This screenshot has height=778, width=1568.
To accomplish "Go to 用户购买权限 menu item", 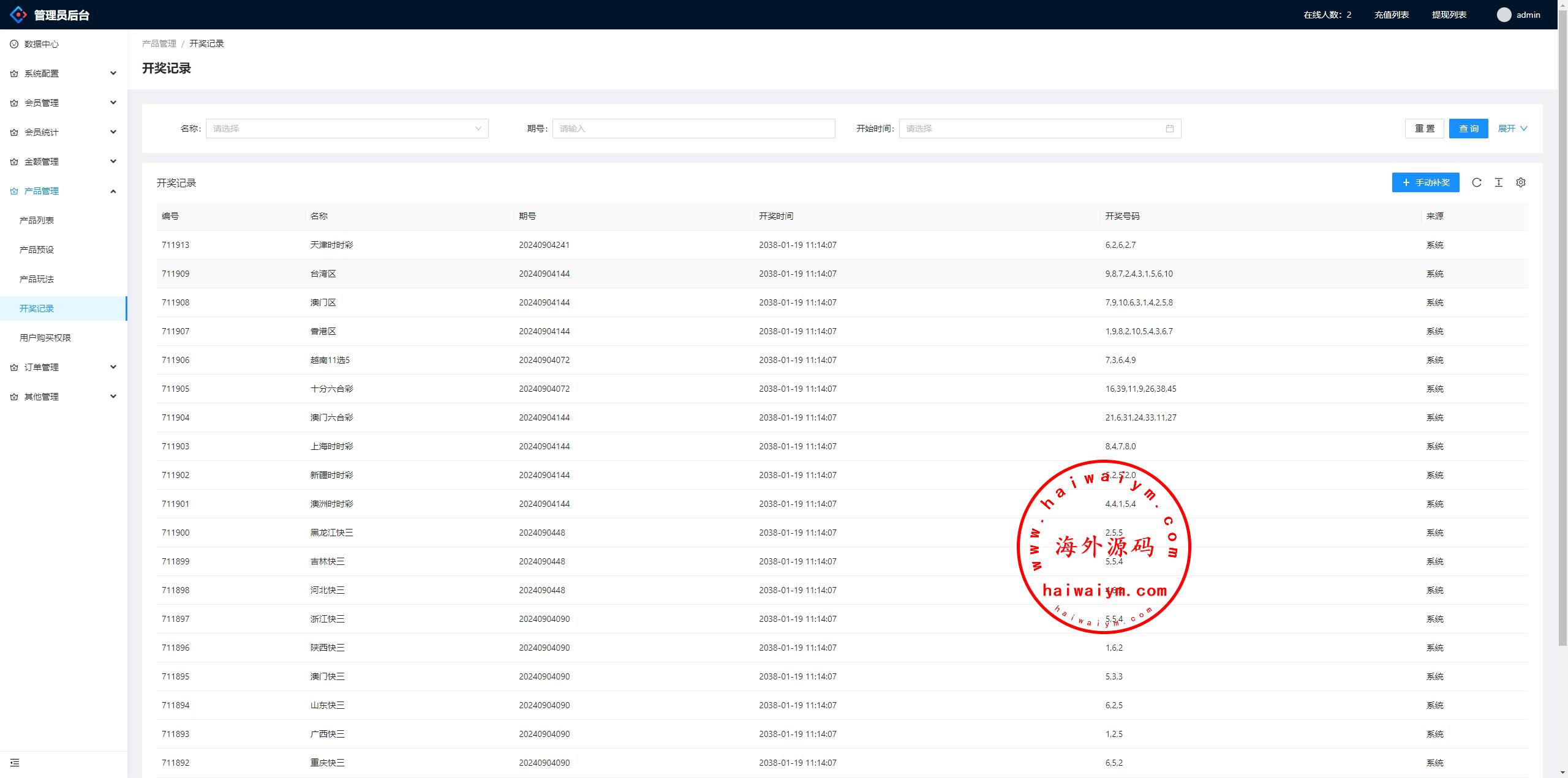I will pyautogui.click(x=45, y=338).
